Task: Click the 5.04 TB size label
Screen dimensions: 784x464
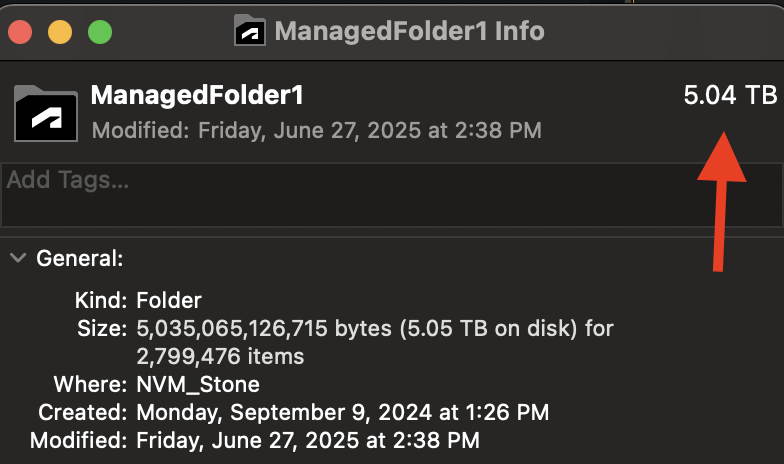Action: [730, 95]
